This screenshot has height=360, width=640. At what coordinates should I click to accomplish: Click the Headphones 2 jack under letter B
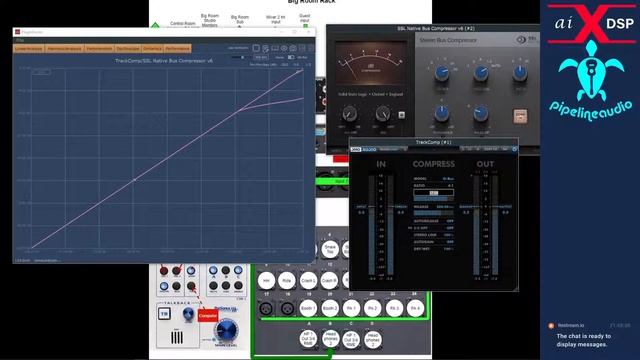[330, 339]
